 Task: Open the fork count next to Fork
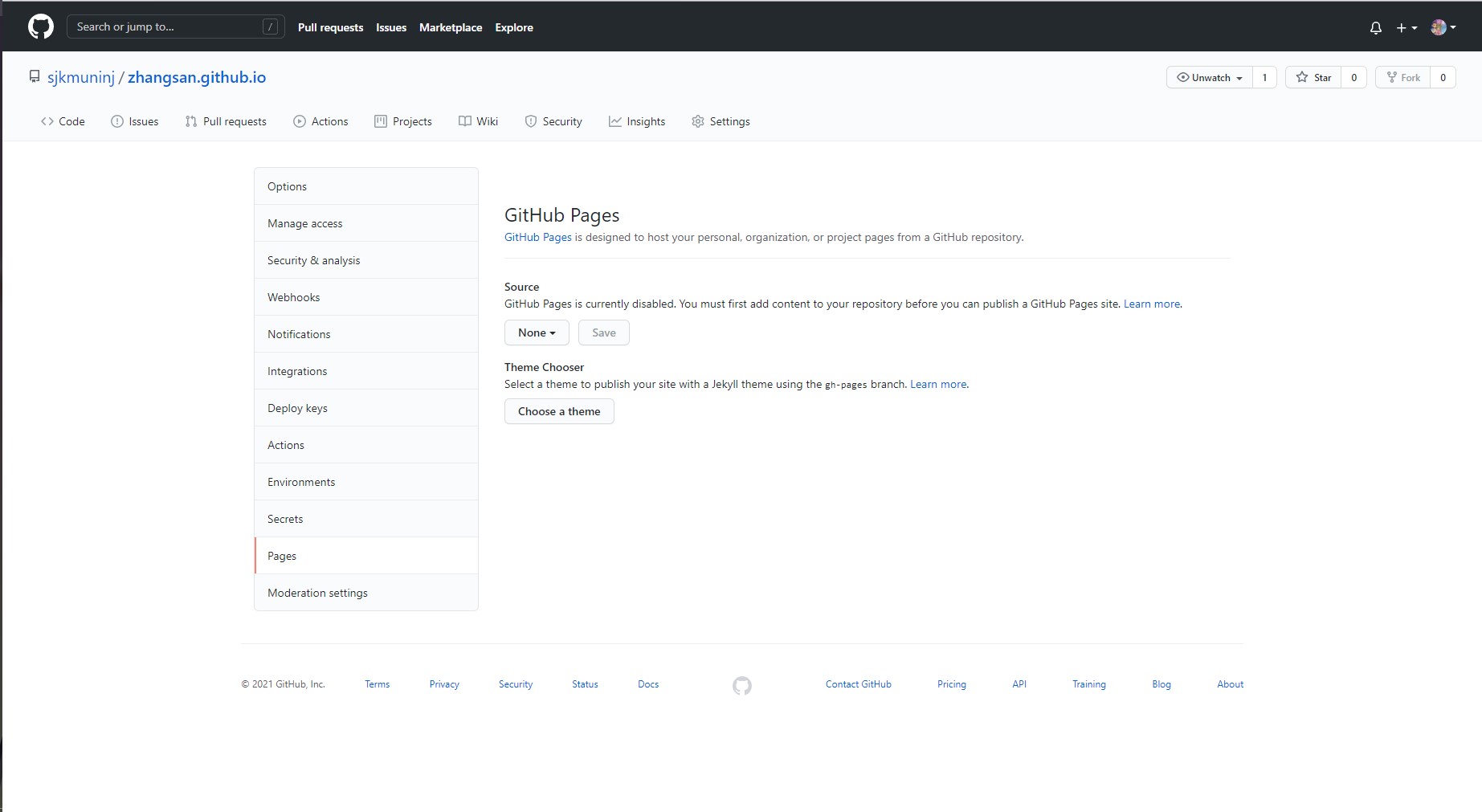[x=1443, y=77]
